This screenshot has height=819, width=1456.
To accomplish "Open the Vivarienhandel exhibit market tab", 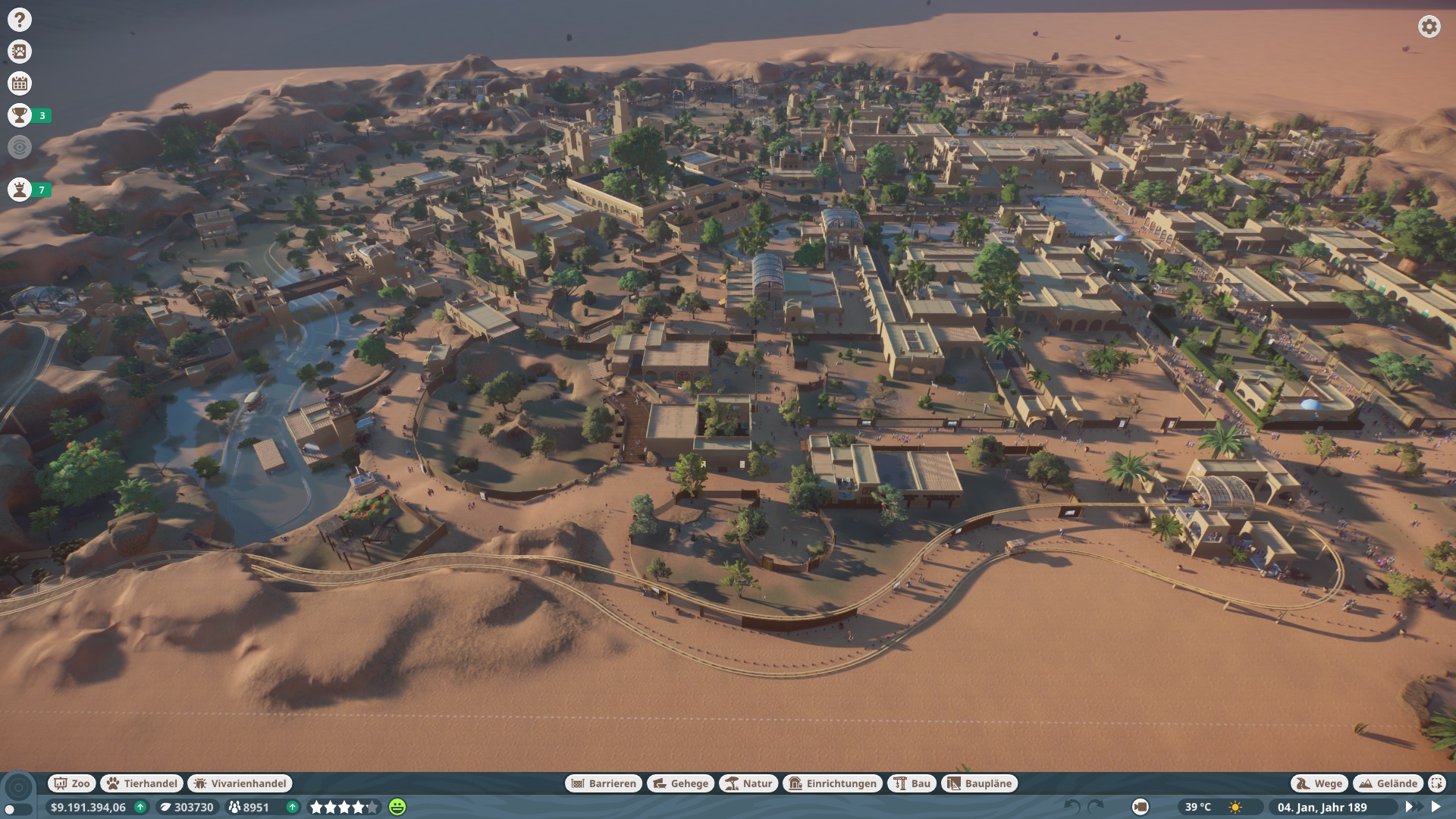I will coord(240,783).
